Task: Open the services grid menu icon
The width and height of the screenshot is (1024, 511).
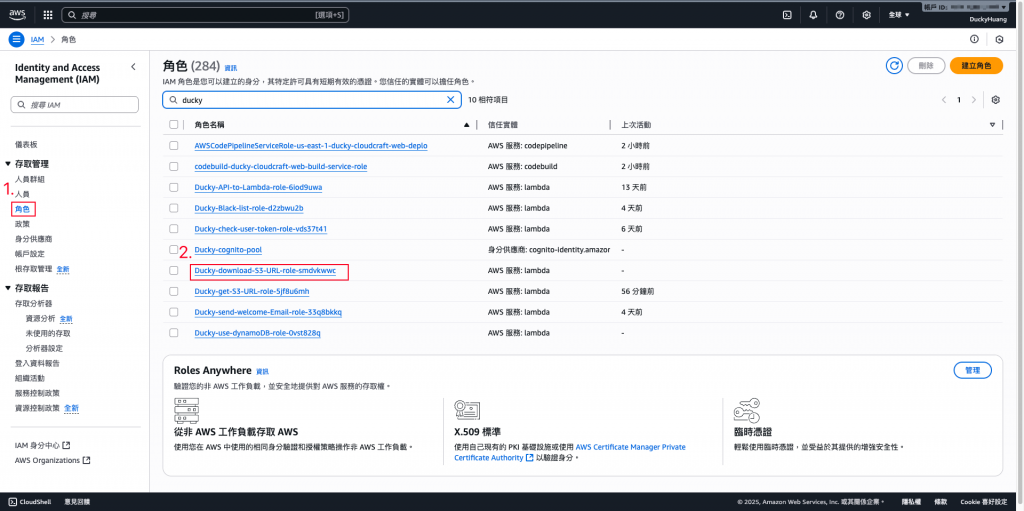Action: pos(48,14)
